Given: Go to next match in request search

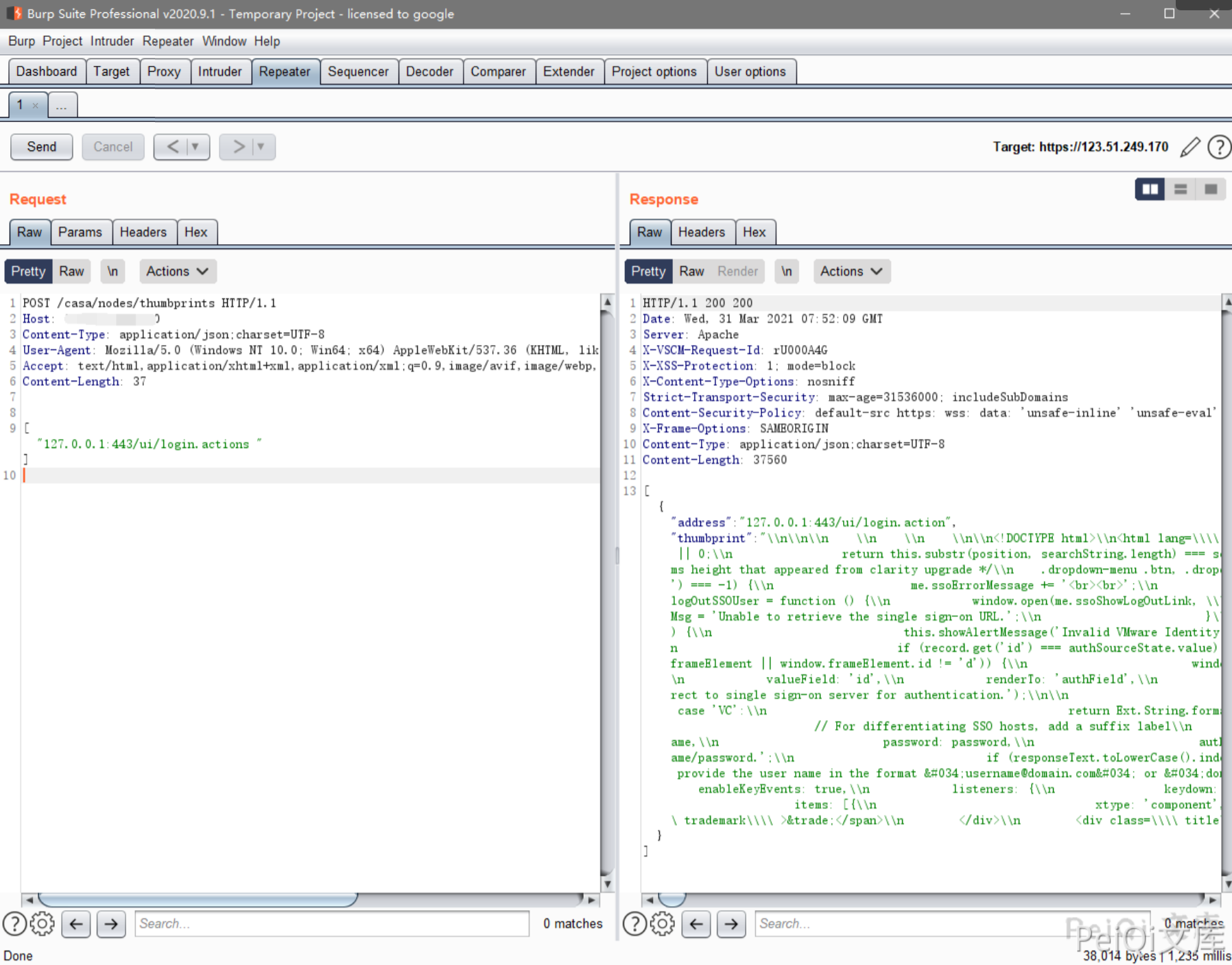Looking at the screenshot, I should pyautogui.click(x=111, y=924).
